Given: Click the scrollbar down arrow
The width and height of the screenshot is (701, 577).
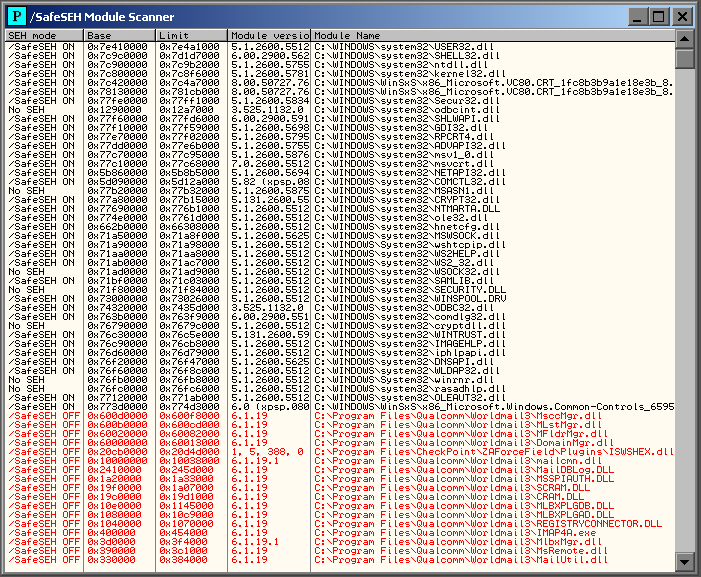Looking at the screenshot, I should [x=684, y=562].
